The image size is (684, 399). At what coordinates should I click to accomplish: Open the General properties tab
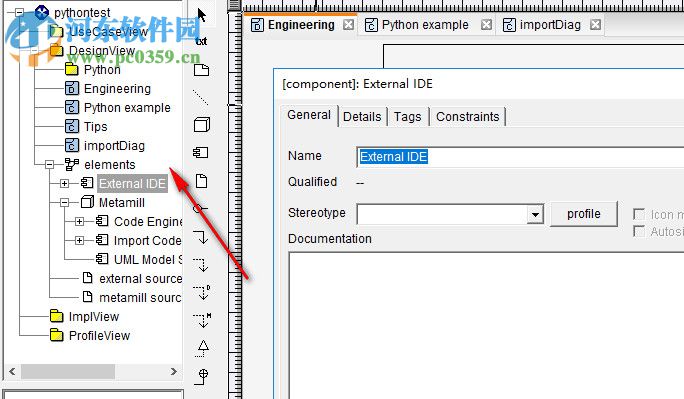(x=309, y=115)
